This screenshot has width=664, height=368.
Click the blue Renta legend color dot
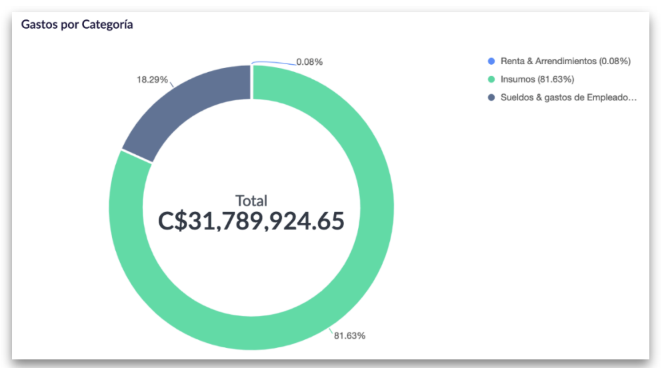pyautogui.click(x=491, y=61)
